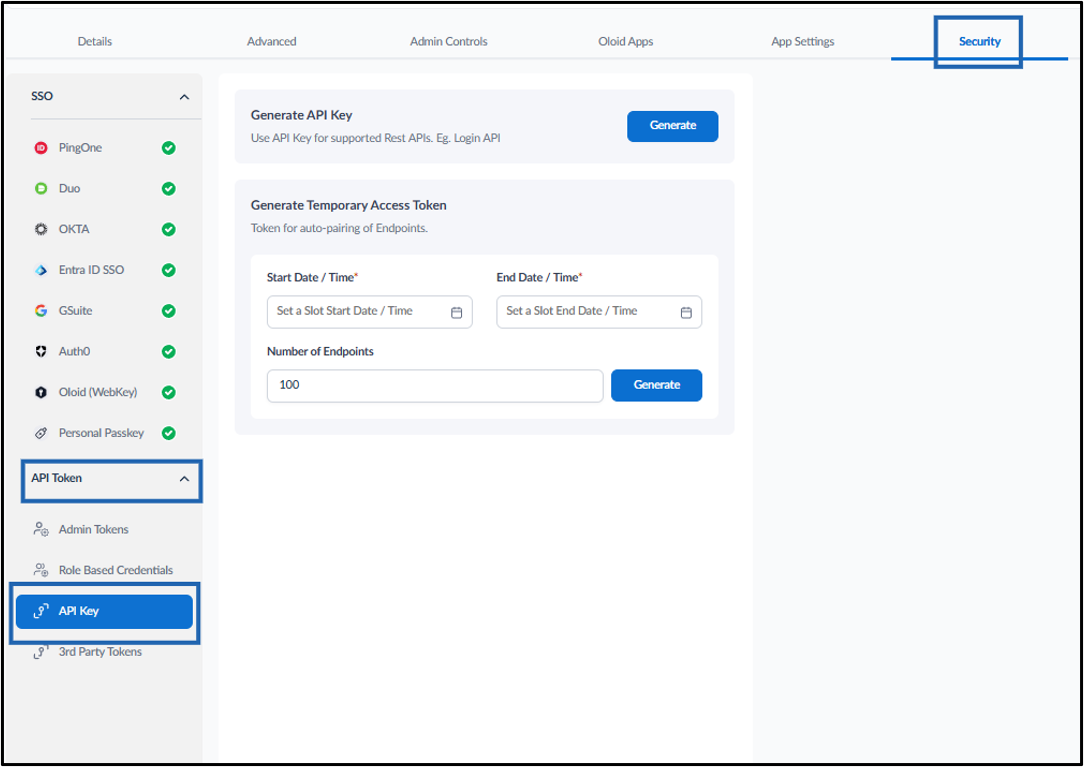Click Generate button for API Key

coord(673,126)
